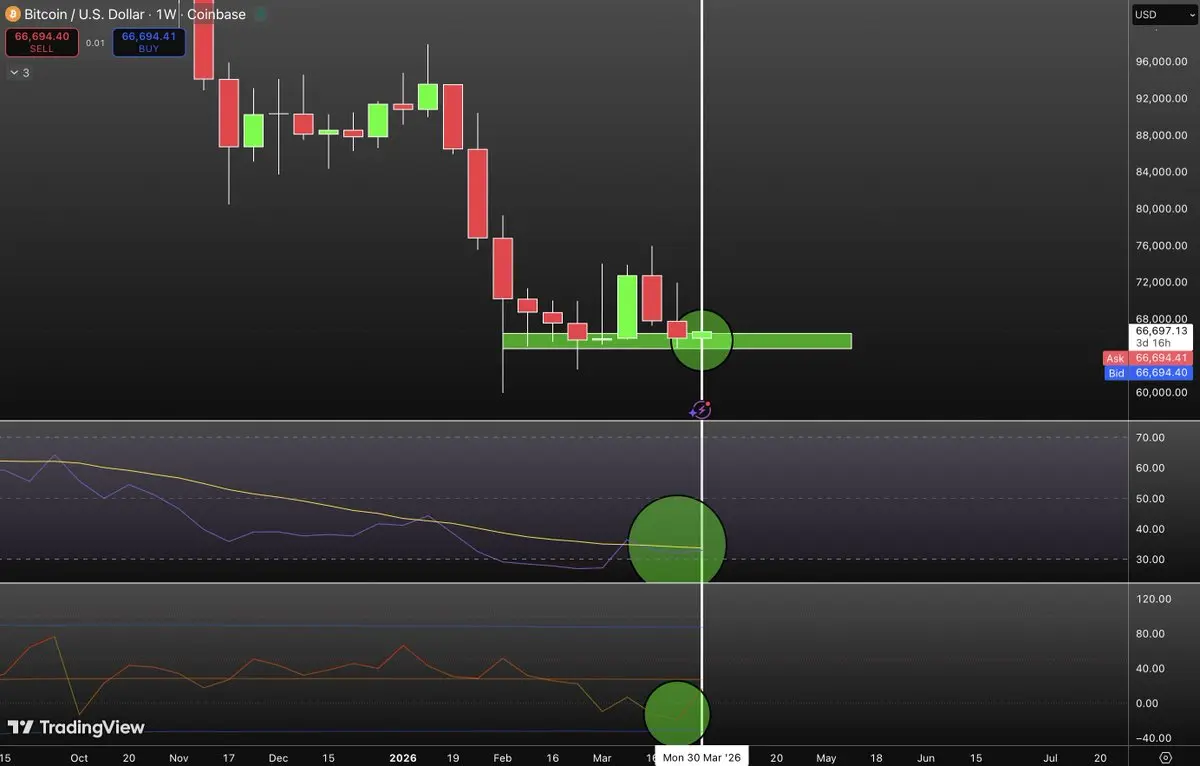Click the BUY 66,694.41 button
This screenshot has height=766, width=1200.
148,42
